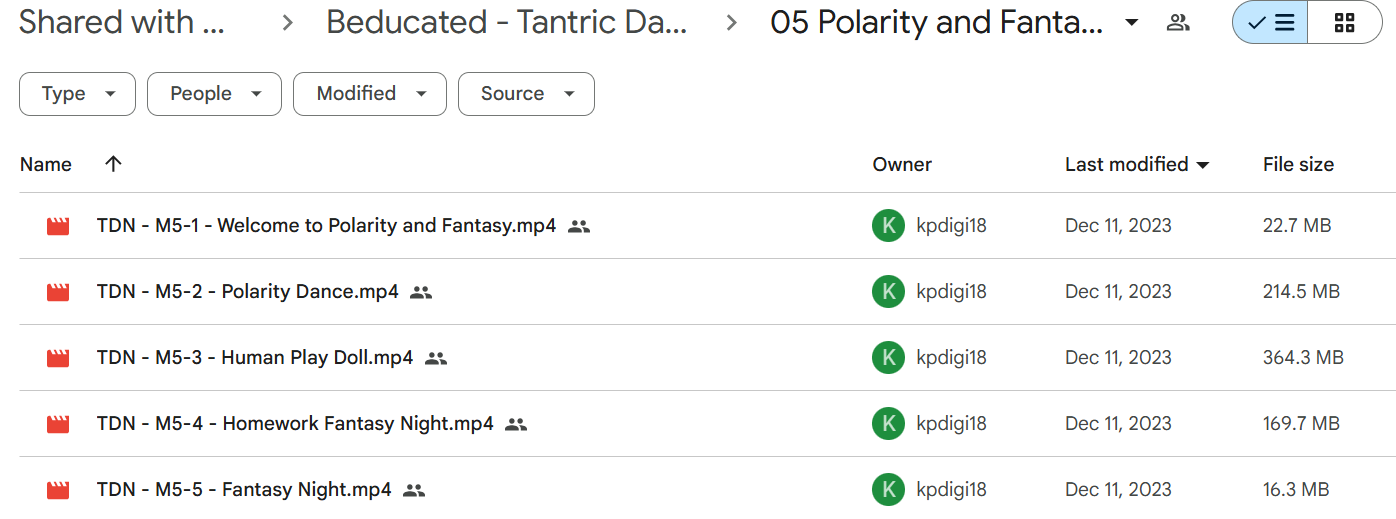Reverse sort with the Name arrow icon
This screenshot has width=1396, height=519.
tap(113, 164)
